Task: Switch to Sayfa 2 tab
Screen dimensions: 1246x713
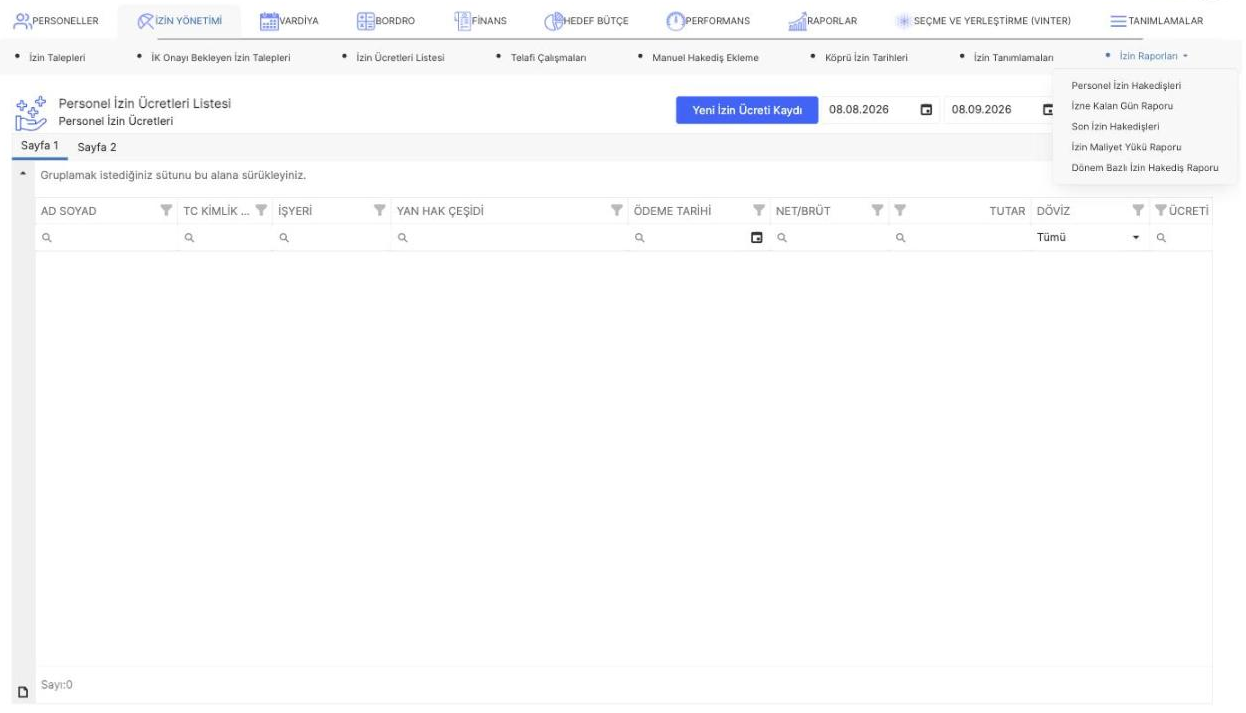Action: coord(97,147)
